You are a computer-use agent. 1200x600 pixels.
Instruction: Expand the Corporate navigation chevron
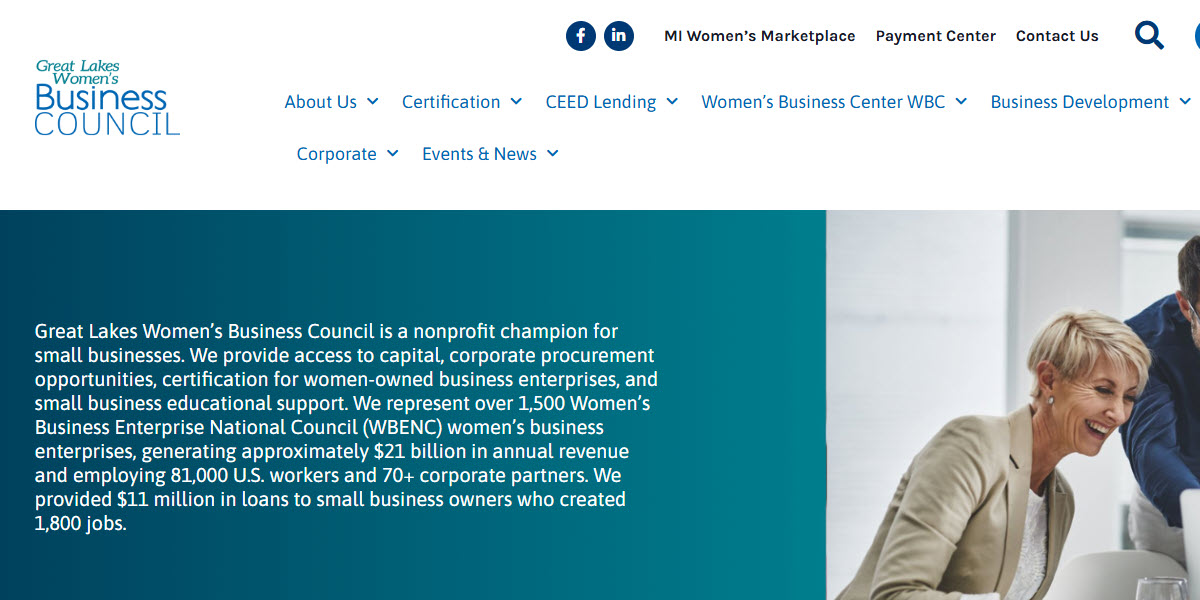393,153
